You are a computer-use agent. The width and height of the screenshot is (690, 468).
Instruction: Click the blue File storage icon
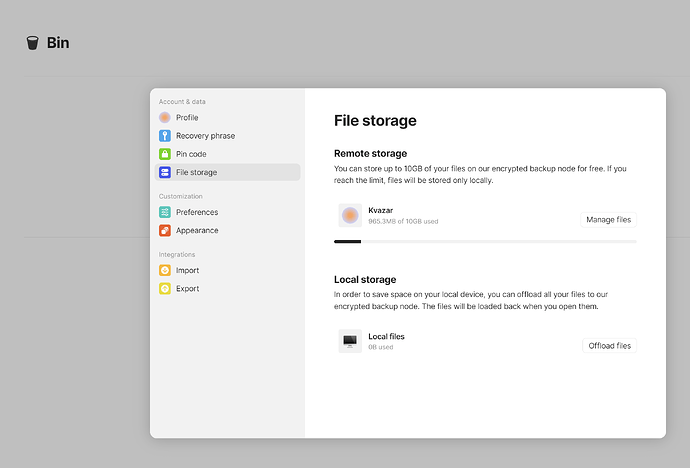[x=165, y=172]
